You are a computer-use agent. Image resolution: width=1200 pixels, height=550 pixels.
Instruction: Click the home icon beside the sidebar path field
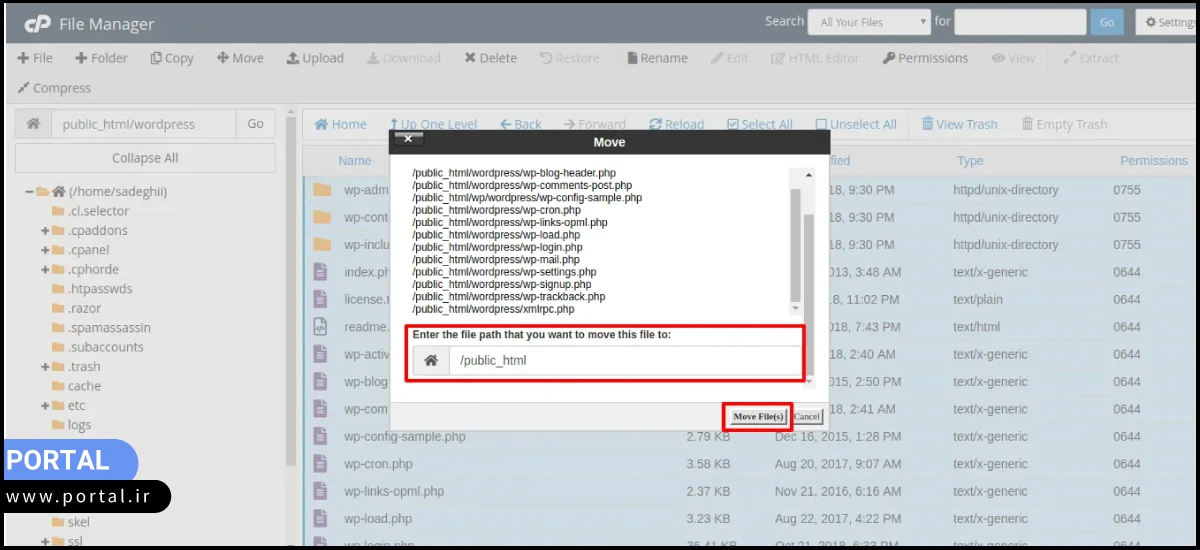point(33,124)
